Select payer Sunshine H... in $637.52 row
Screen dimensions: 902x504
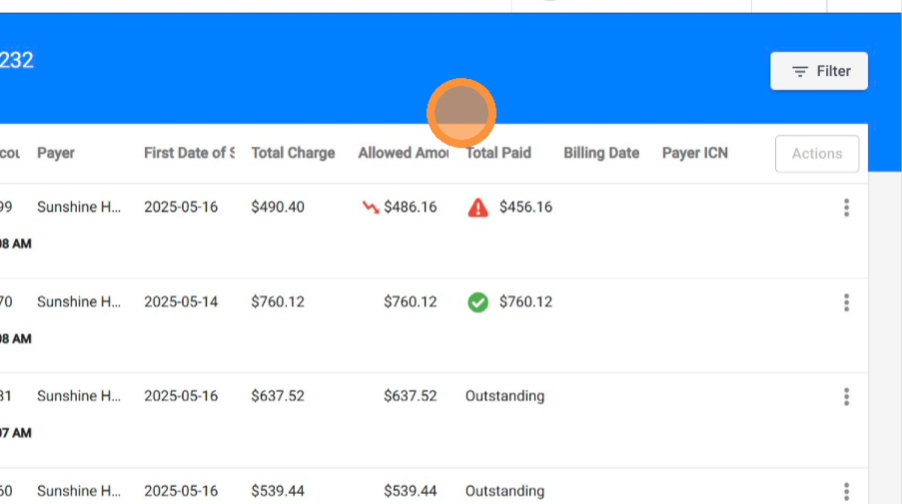click(79, 396)
